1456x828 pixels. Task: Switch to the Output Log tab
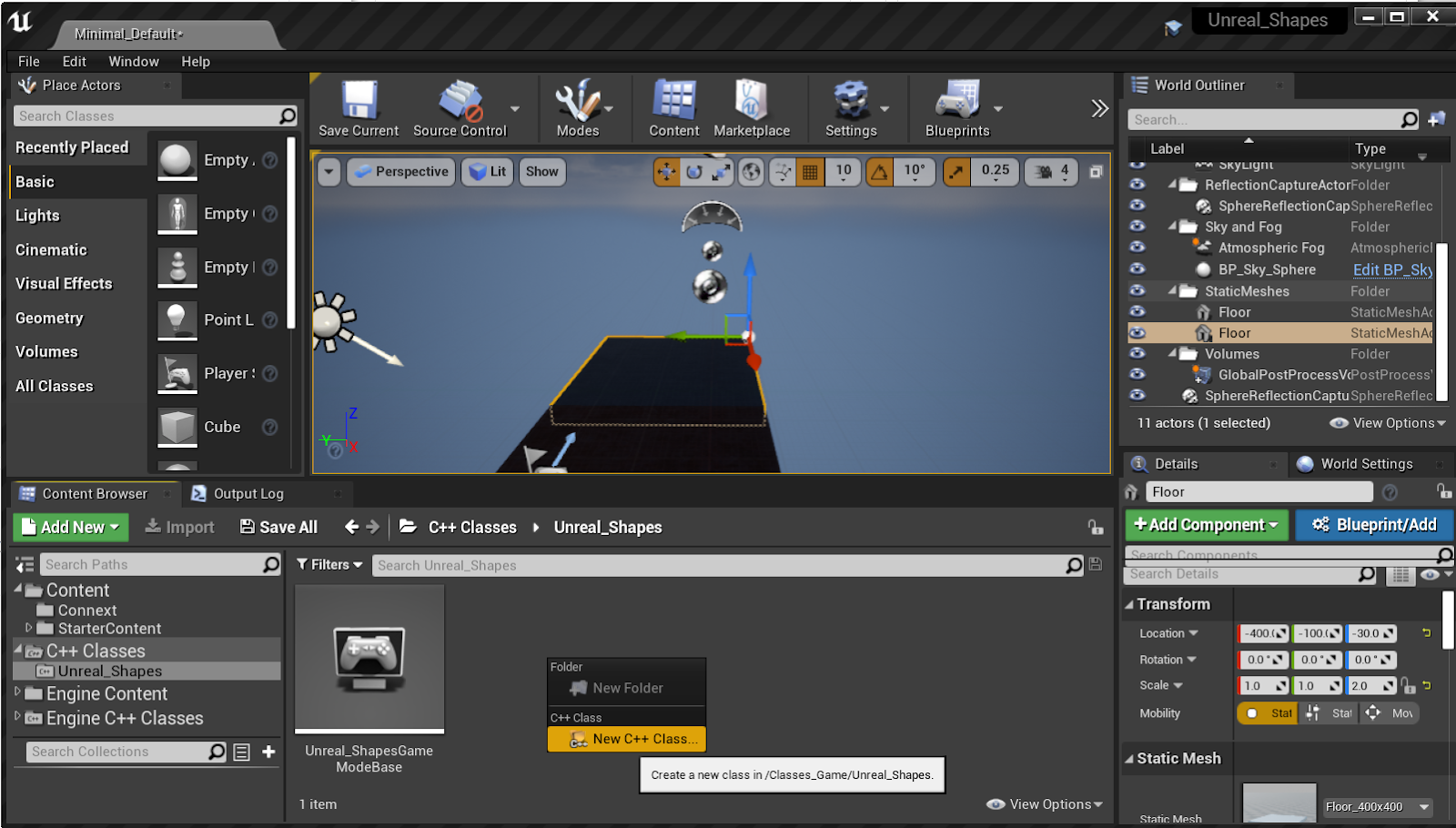(248, 494)
